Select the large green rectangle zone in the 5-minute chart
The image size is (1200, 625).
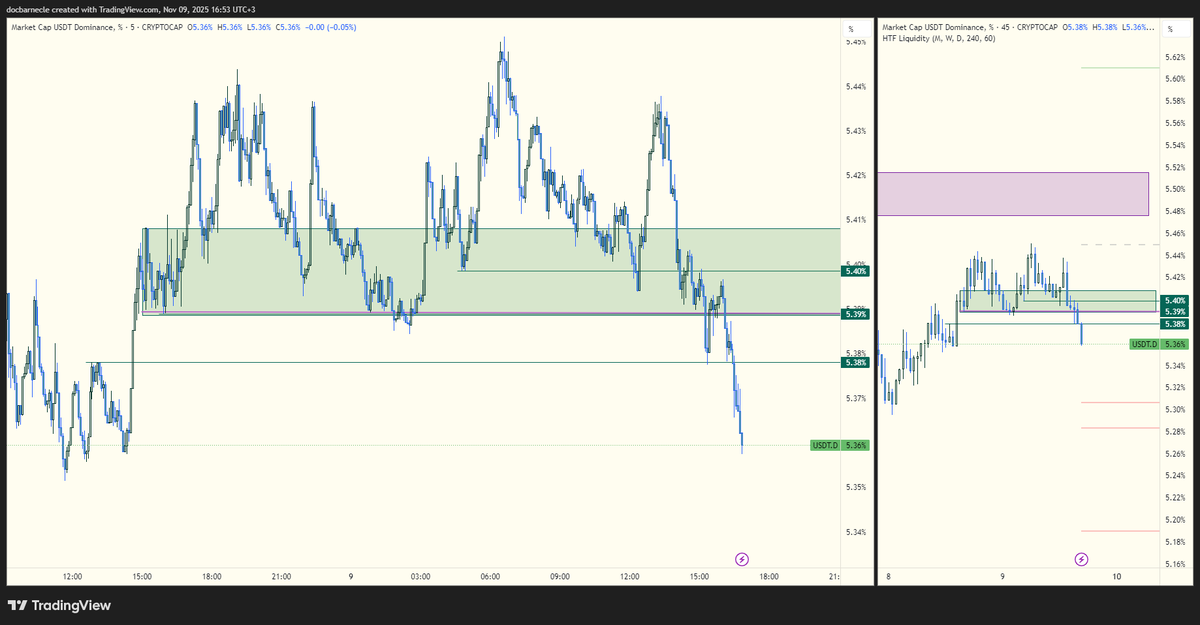[x=491, y=271]
